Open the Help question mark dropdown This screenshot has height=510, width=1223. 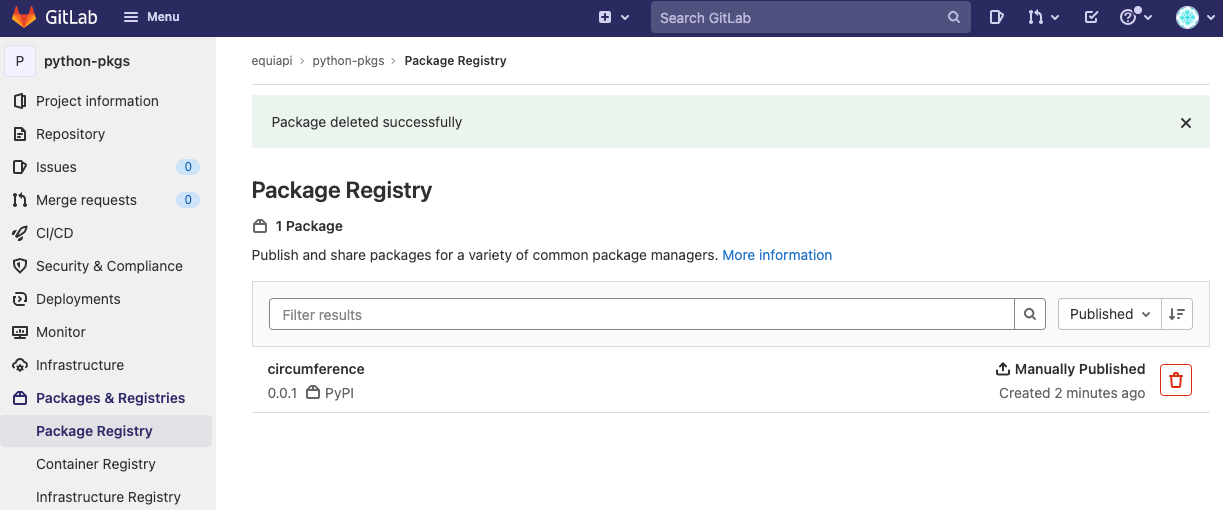[1136, 17]
